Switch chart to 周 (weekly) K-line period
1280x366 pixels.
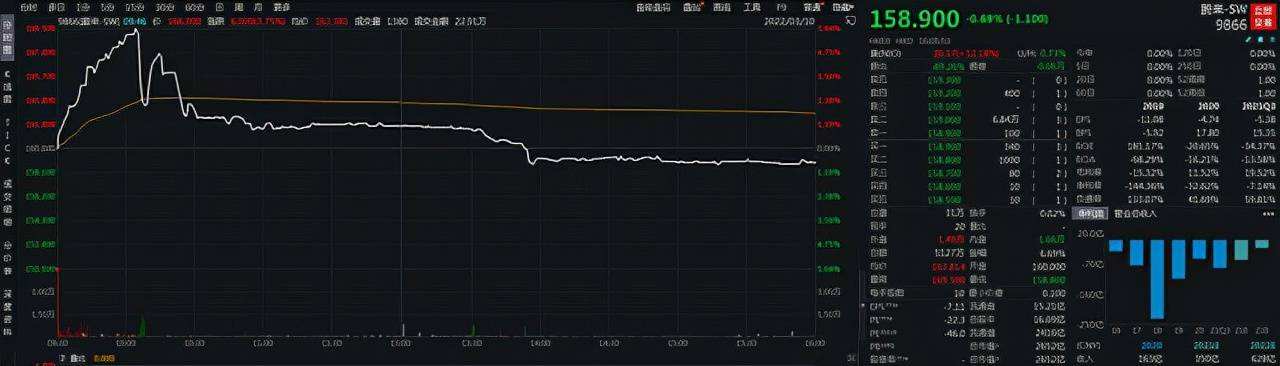[239, 7]
